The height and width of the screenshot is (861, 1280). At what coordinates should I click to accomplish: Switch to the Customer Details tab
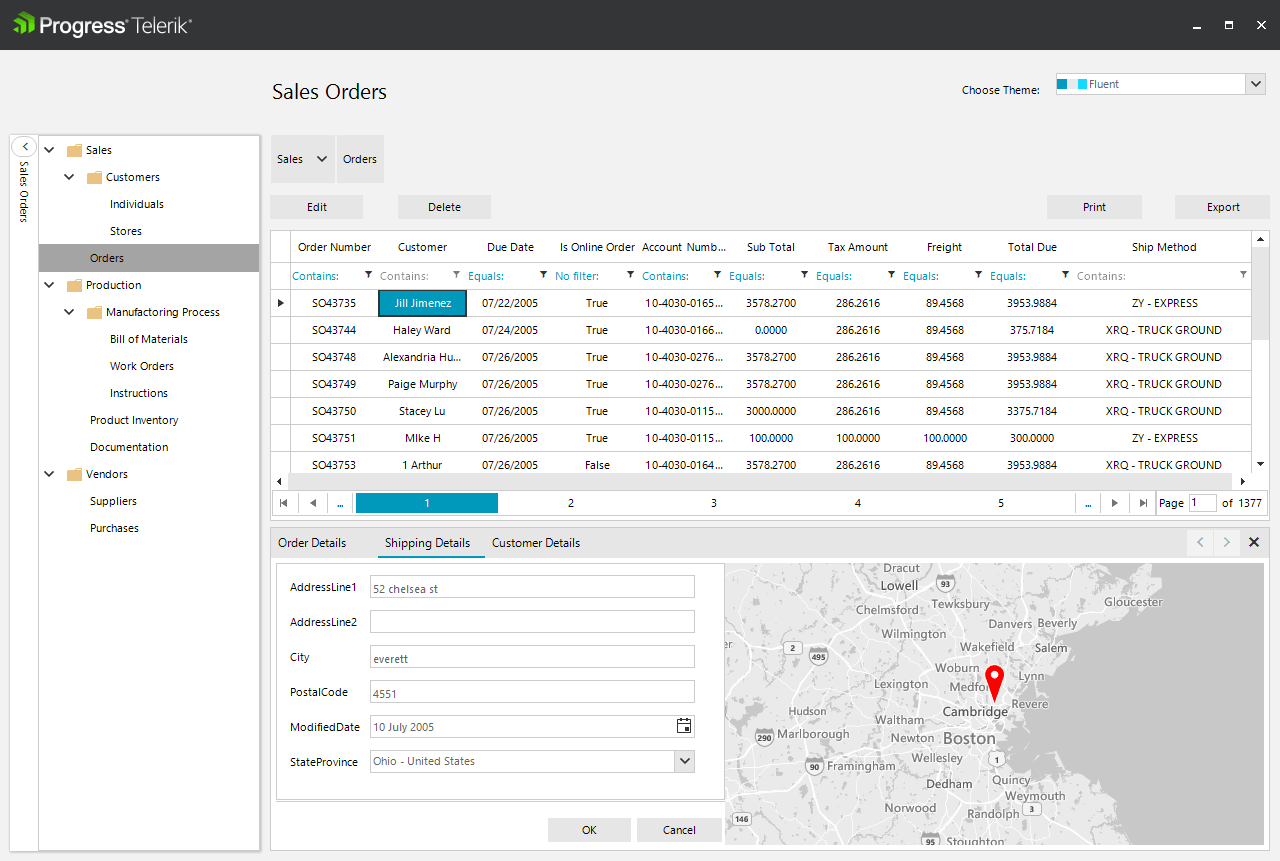tap(535, 542)
